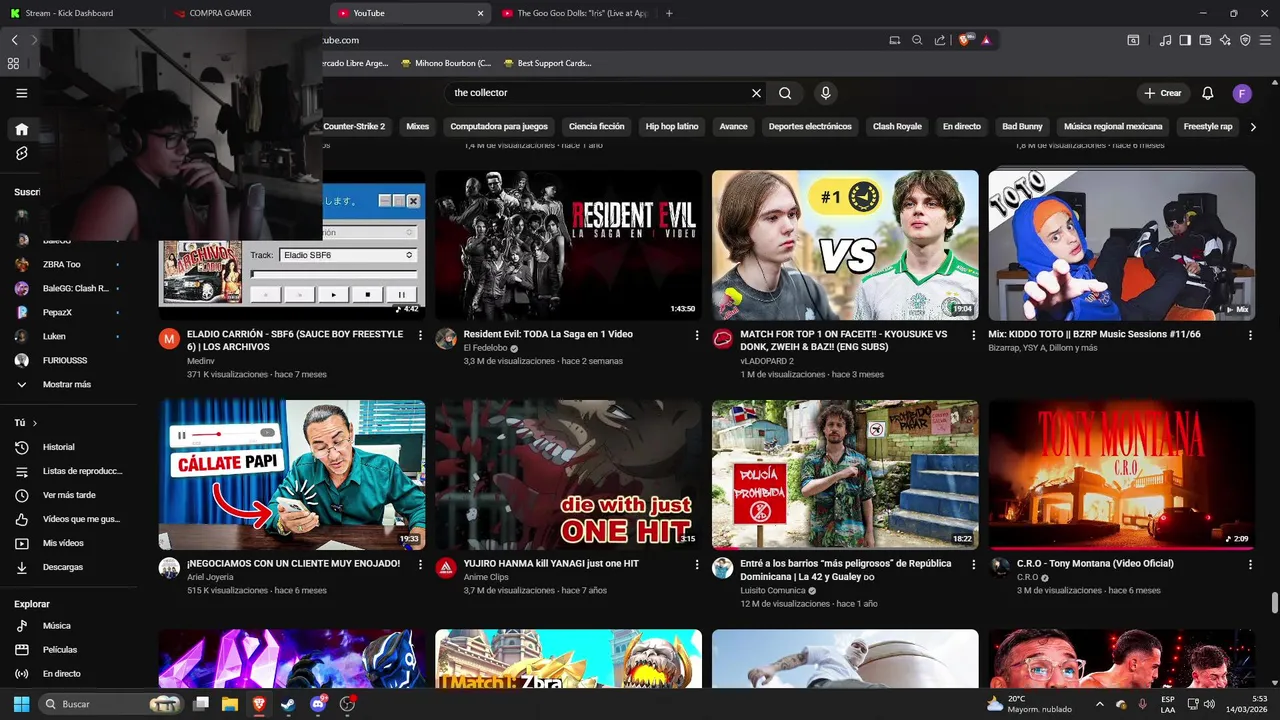The image size is (1280, 720).
Task: Open more options for ELADIO CARRIÓN video
Action: point(420,335)
